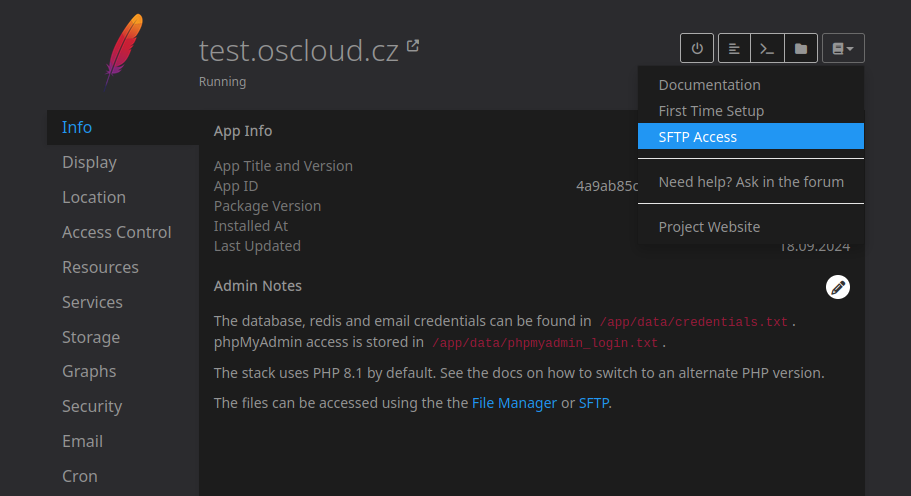Image resolution: width=911 pixels, height=496 pixels.
Task: Open the Access Control section
Action: 116,232
